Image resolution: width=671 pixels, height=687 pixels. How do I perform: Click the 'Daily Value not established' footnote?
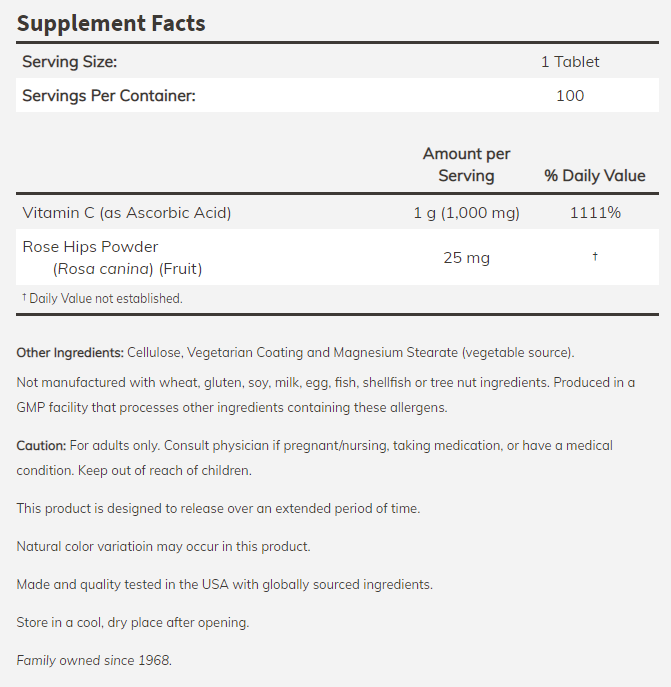[x=105, y=298]
